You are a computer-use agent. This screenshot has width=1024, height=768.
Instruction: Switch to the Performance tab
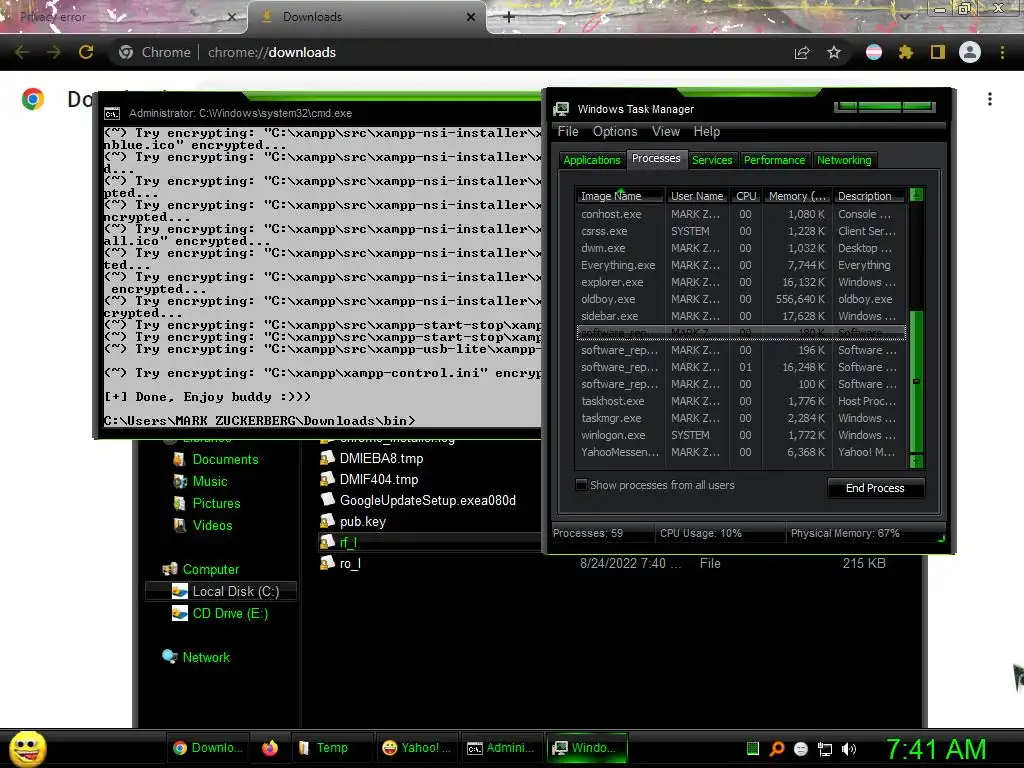pos(775,160)
